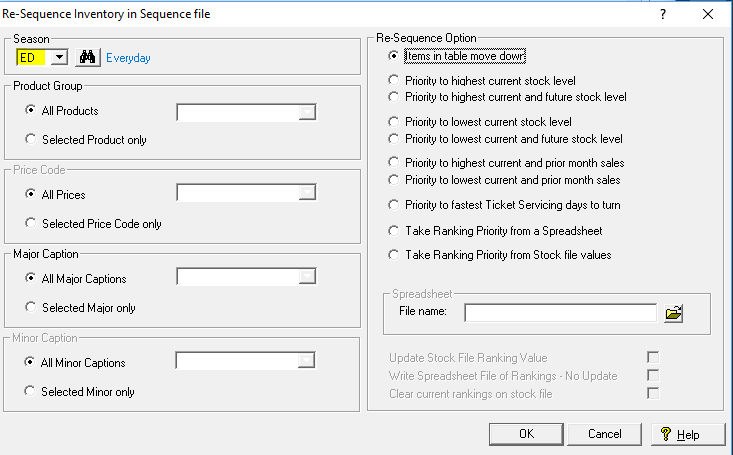The width and height of the screenshot is (733, 455).
Task: Expand the Season ED dropdown arrow
Action: (59, 58)
